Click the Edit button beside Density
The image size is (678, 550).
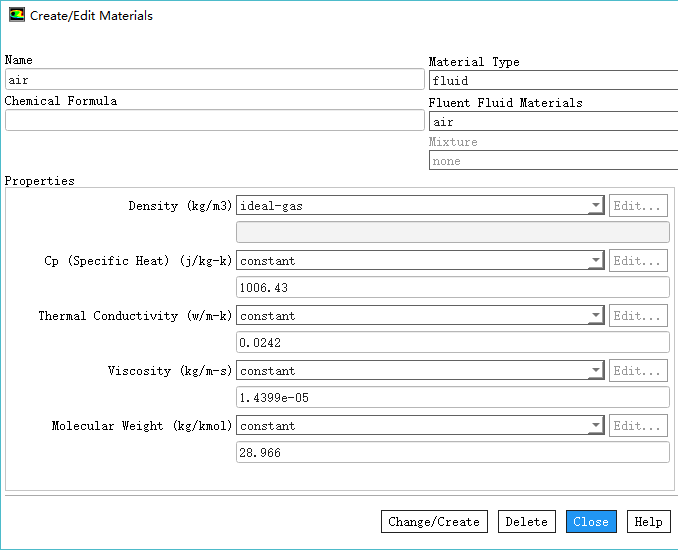638,206
